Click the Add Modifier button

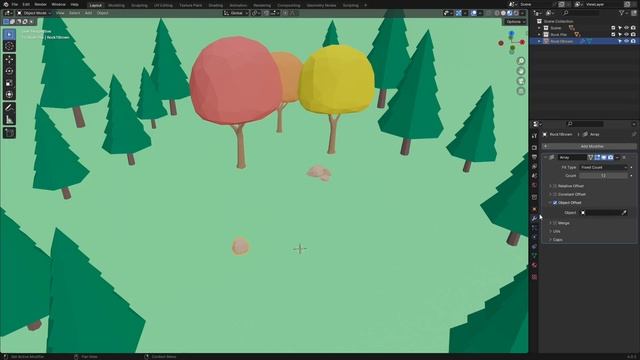tap(589, 146)
